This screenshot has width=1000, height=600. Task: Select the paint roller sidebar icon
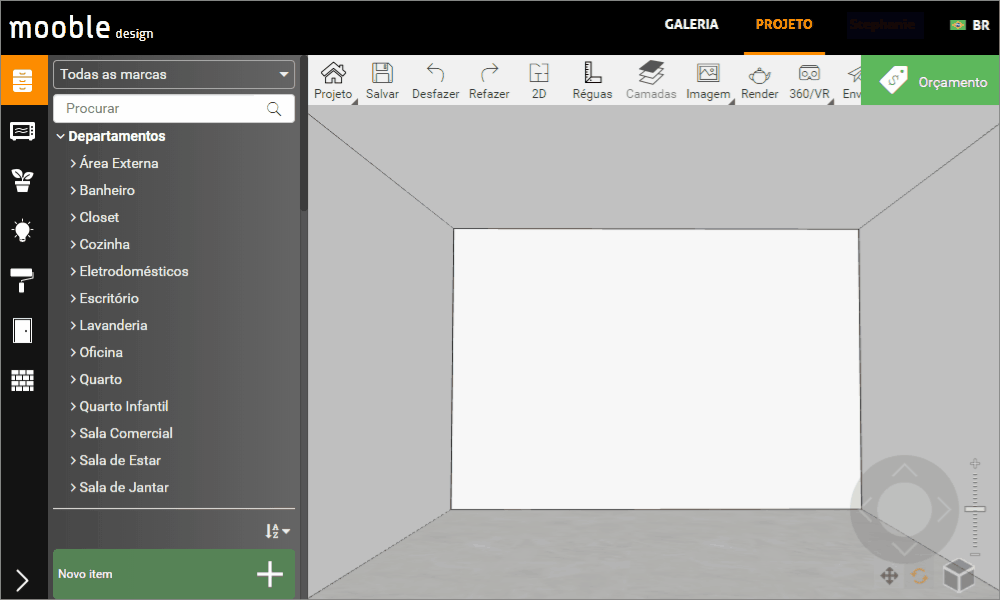click(x=22, y=280)
